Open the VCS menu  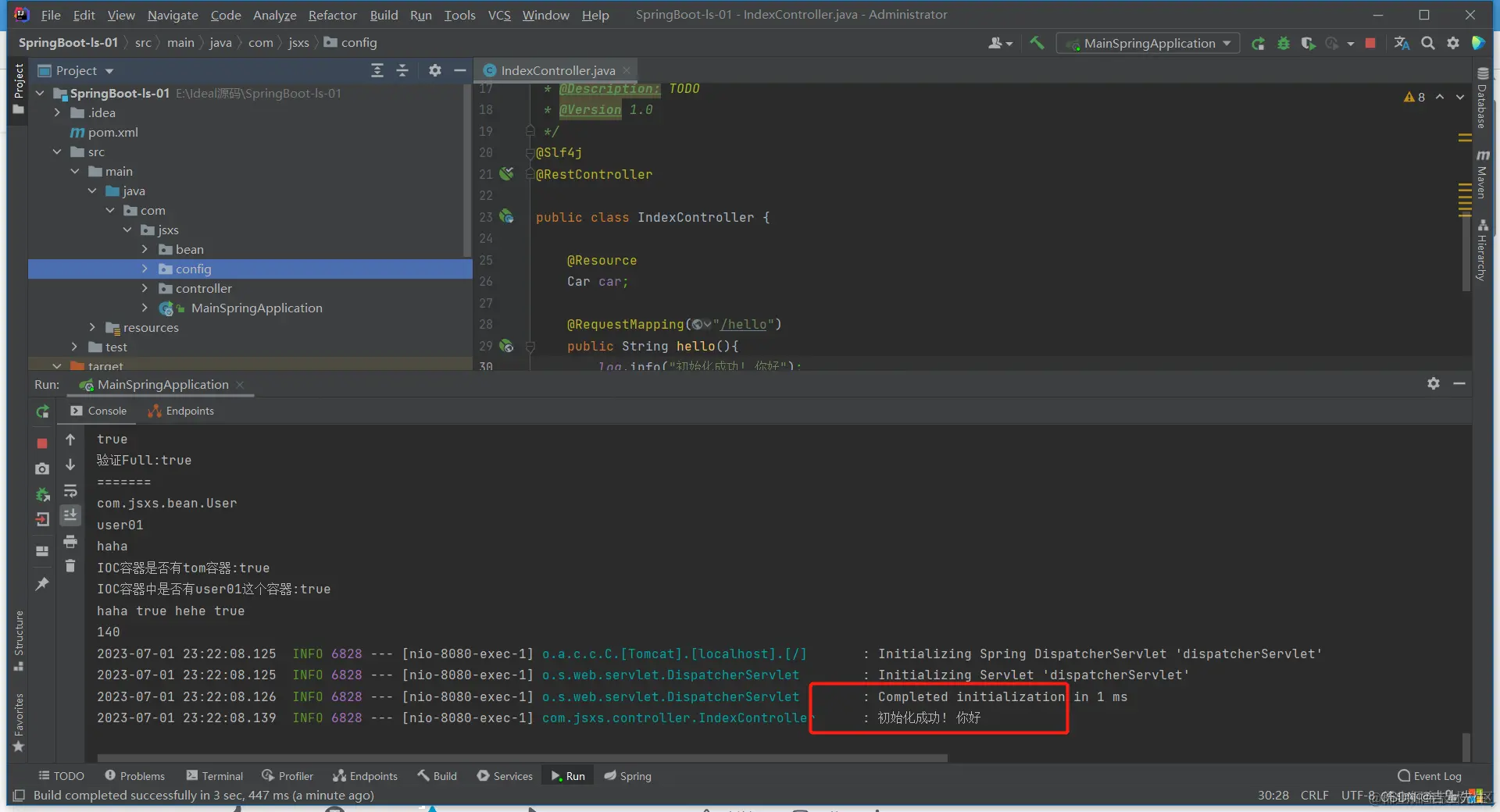point(499,15)
